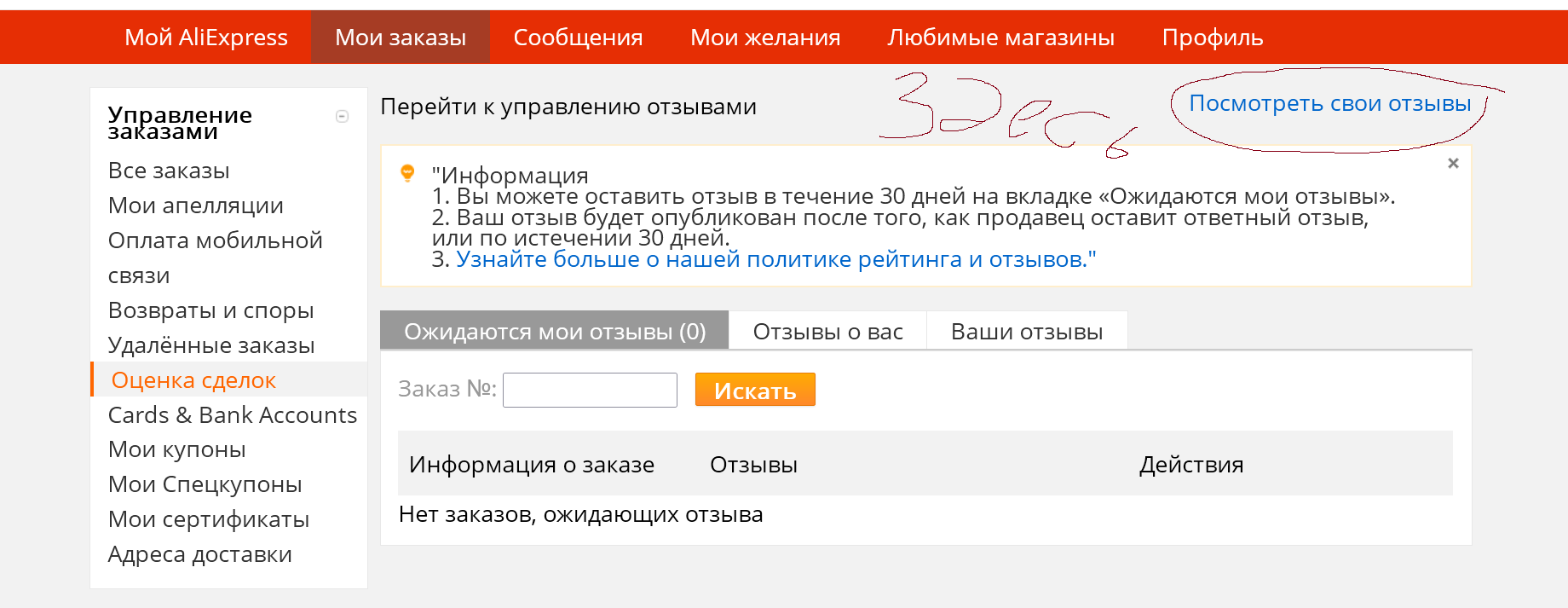This screenshot has width=1568, height=608.
Task: Open Все заказы in the sidebar
Action: tap(169, 171)
